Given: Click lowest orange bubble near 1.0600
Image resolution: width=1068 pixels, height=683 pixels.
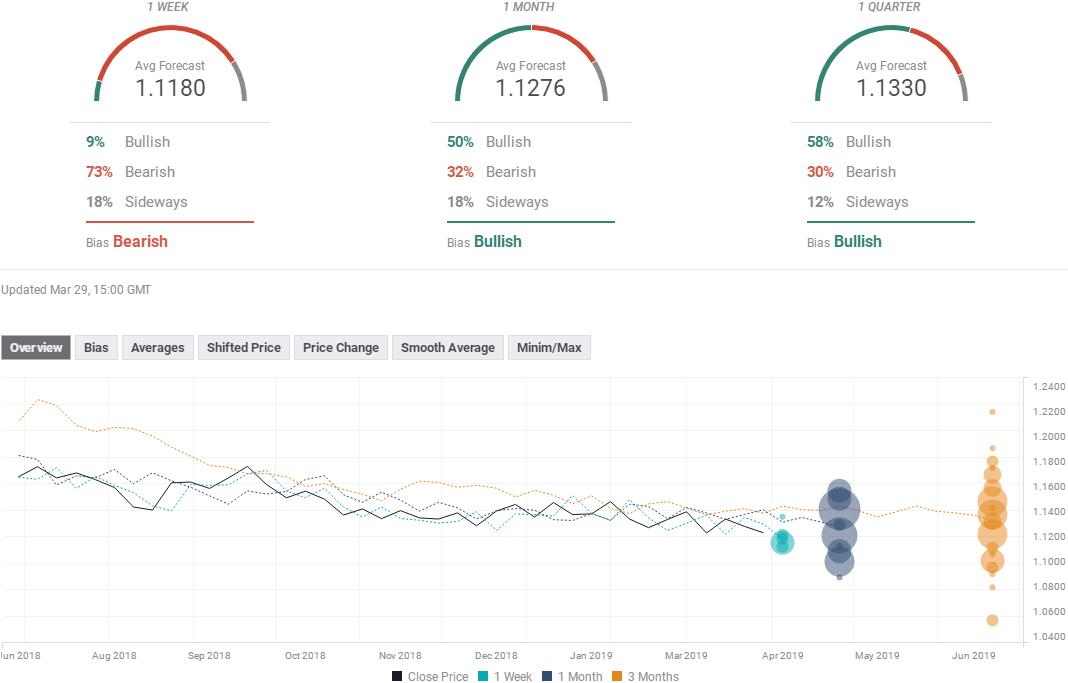Looking at the screenshot, I should point(992,620).
